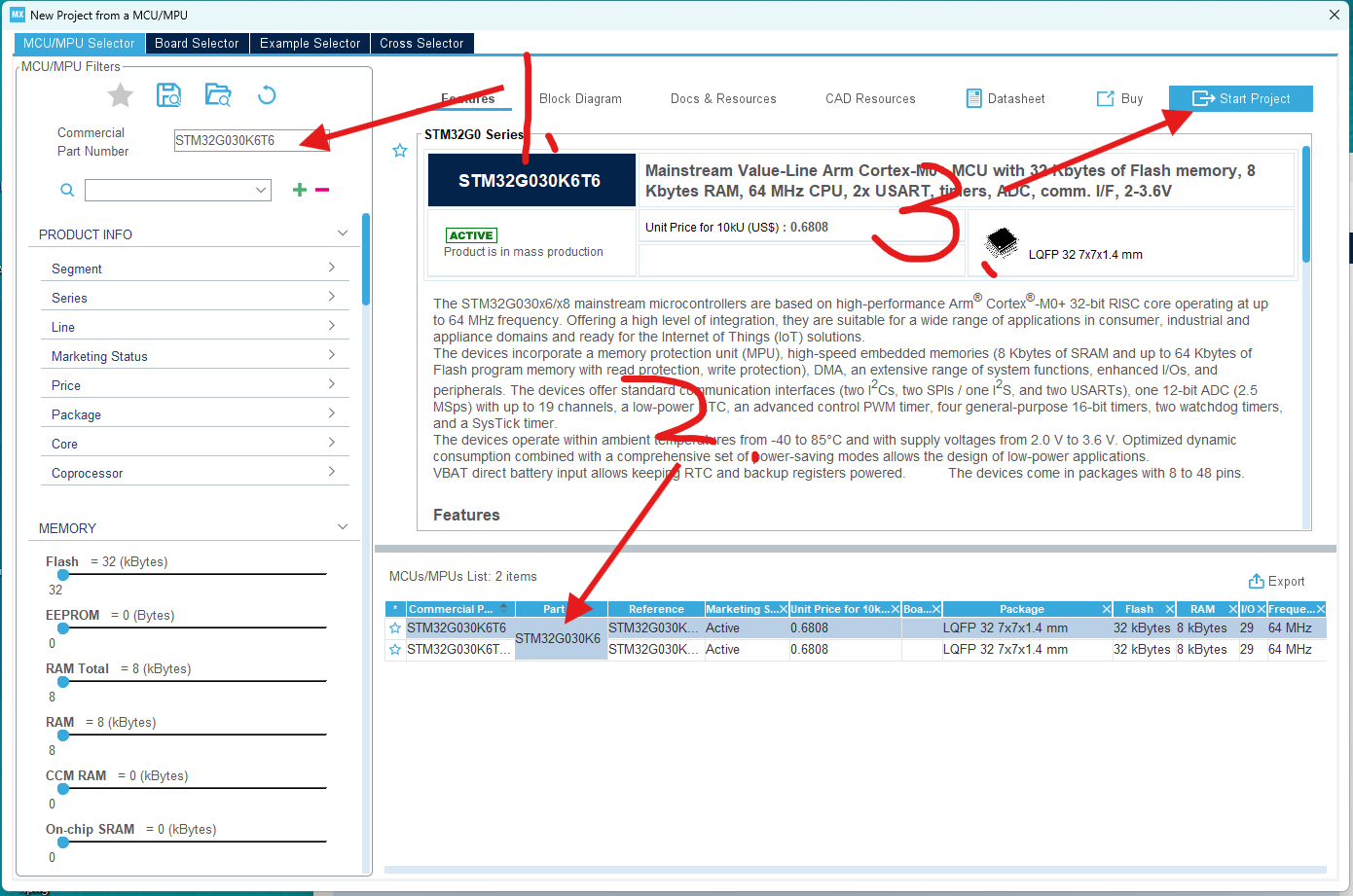
Task: Open the CAD Resources tab
Action: (870, 98)
